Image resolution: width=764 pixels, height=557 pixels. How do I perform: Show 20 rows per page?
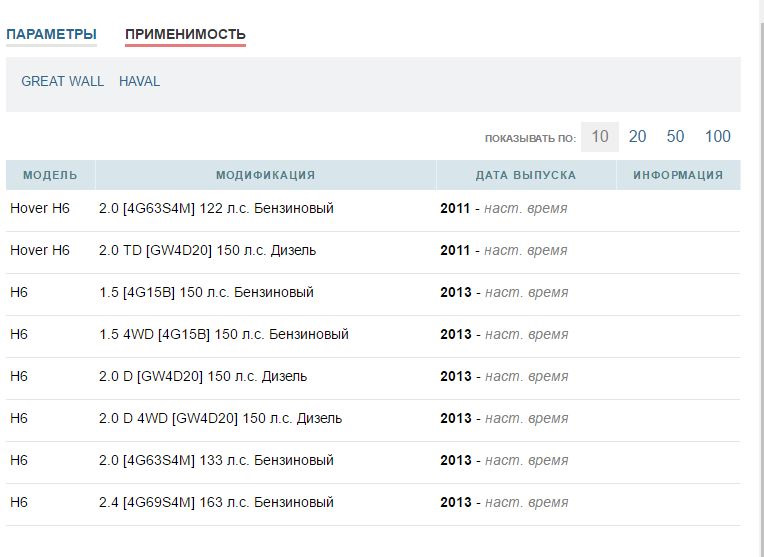637,137
